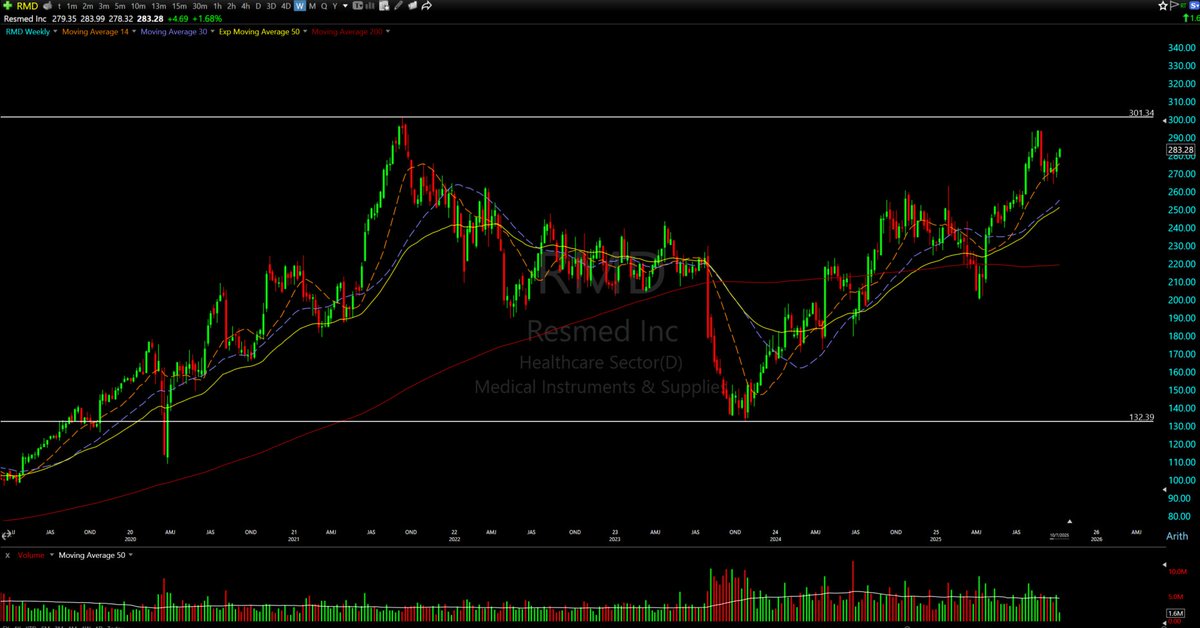This screenshot has height=628, width=1200.
Task: Click the 301.34 horizontal line label
Action: (1142, 113)
